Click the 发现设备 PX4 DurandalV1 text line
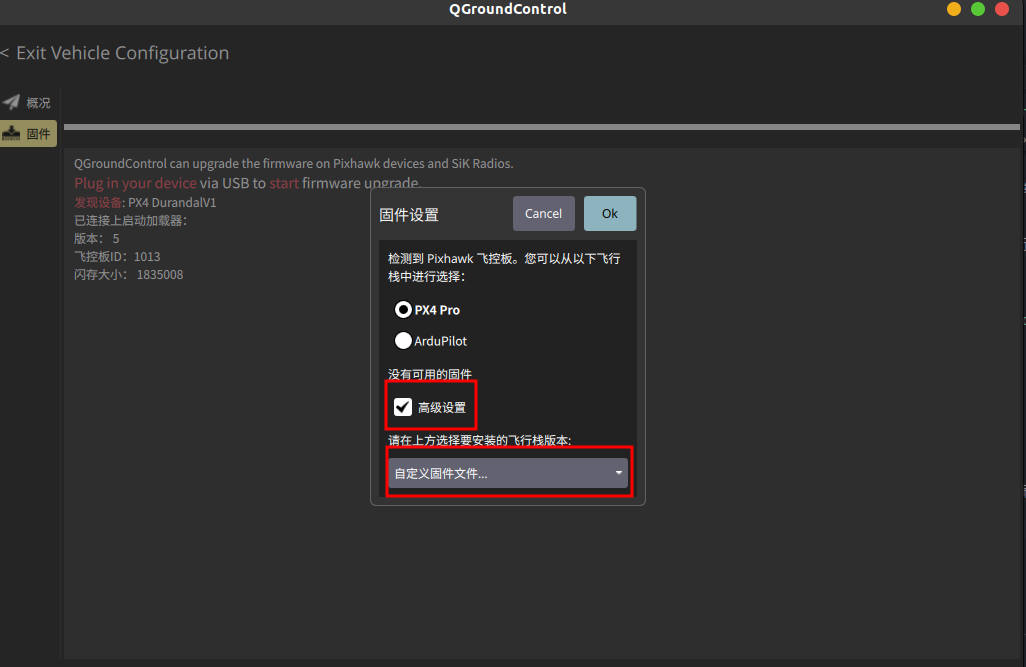Viewport: 1026px width, 667px height. pyautogui.click(x=145, y=202)
